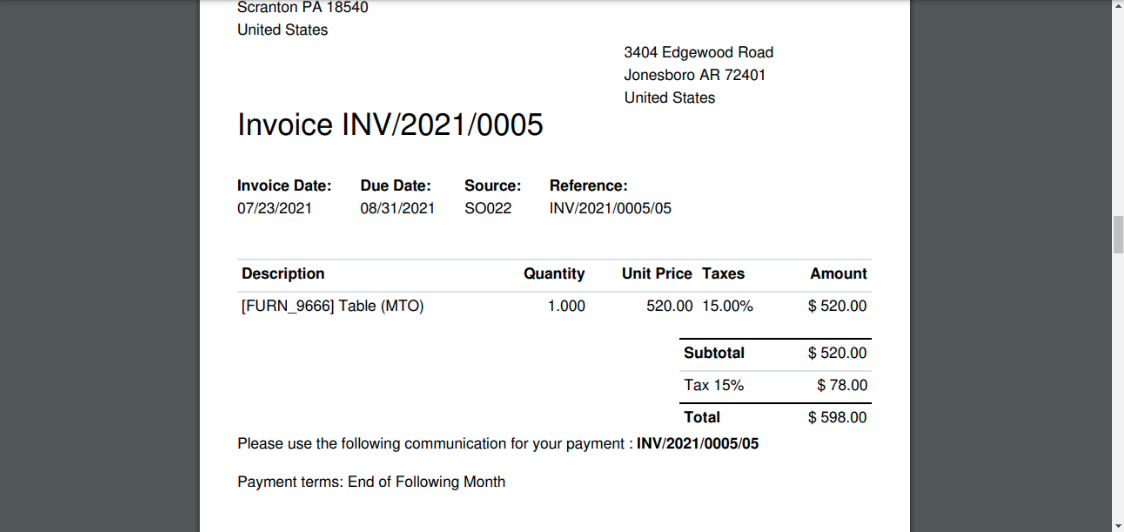Image resolution: width=1124 pixels, height=532 pixels.
Task: Click the Invoice INV/2021/0005 heading
Action: click(390, 125)
